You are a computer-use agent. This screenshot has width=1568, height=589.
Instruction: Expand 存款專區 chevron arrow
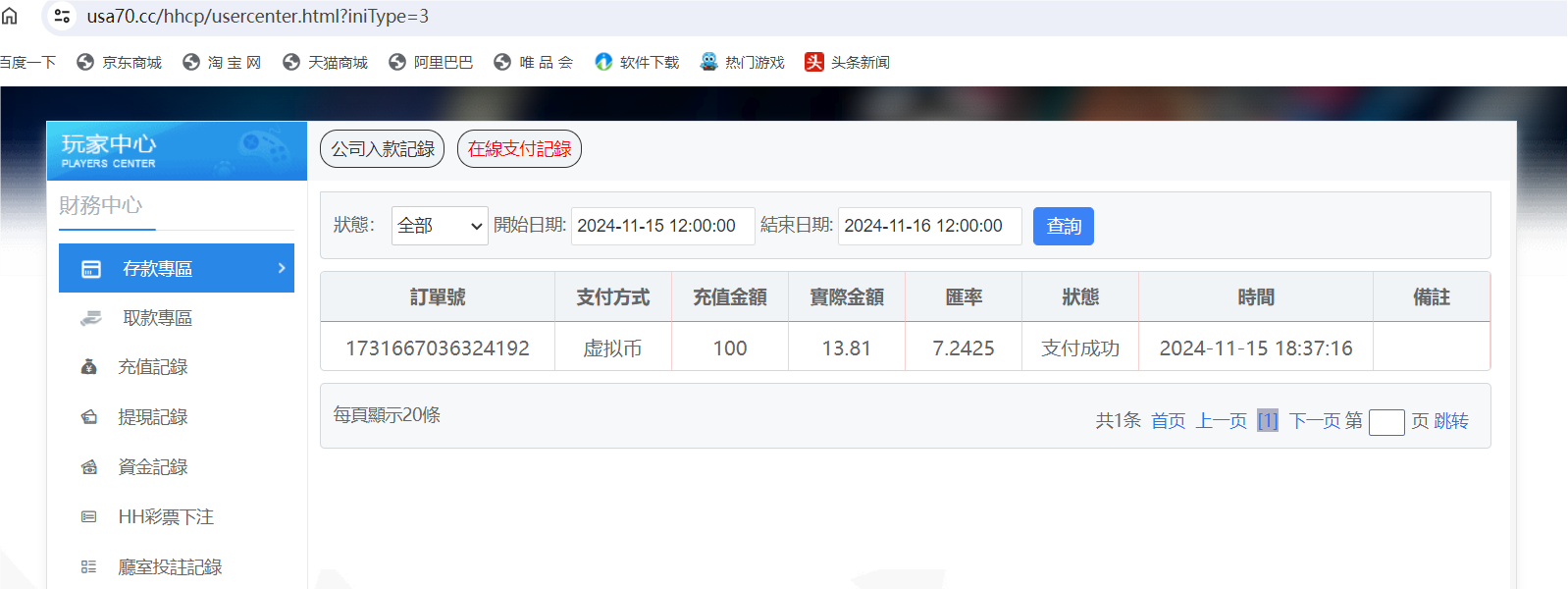point(282,268)
